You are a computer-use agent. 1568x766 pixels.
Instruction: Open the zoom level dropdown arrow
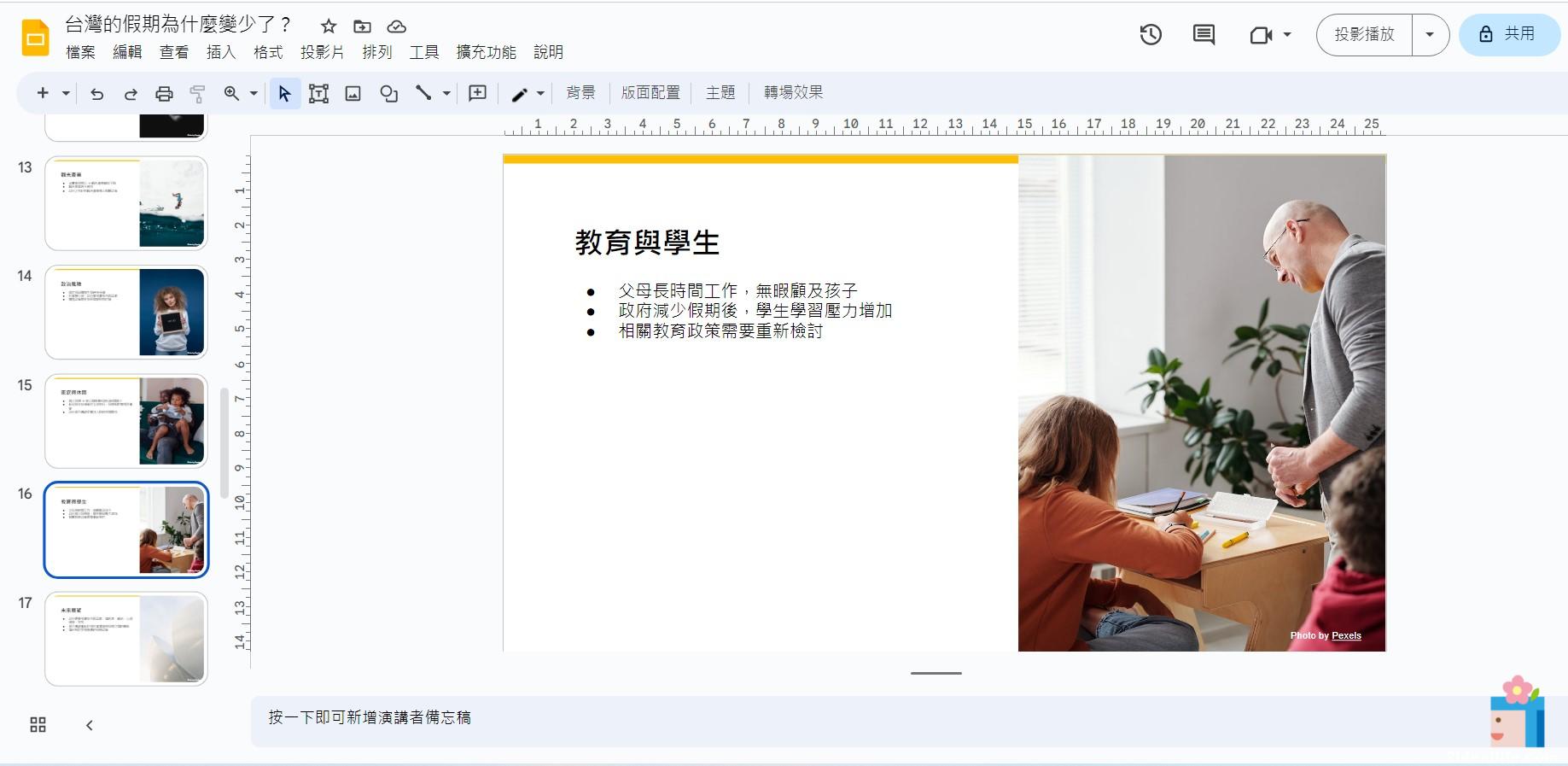click(254, 93)
